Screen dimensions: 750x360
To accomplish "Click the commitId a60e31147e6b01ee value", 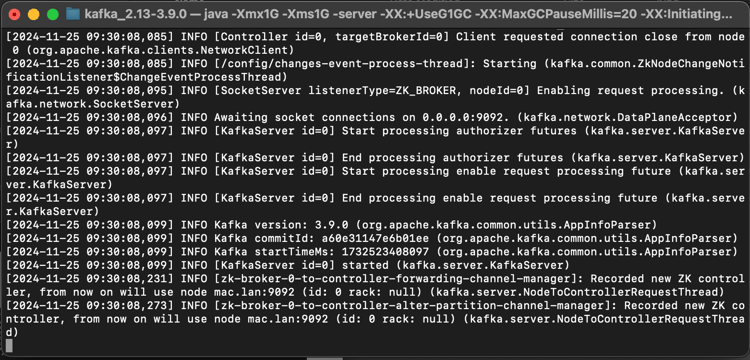I will 376,238.
